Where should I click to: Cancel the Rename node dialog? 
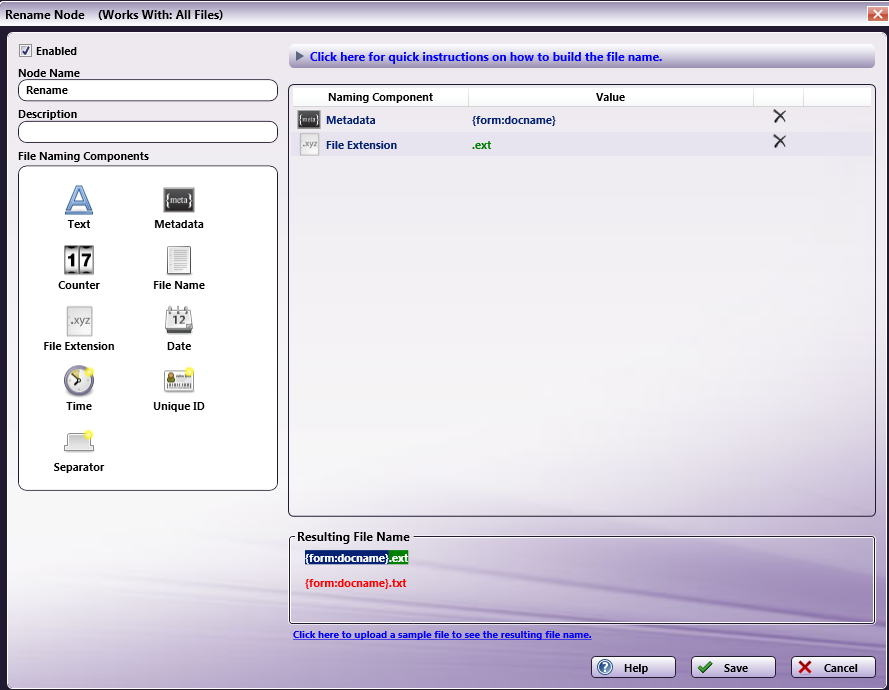tap(833, 667)
